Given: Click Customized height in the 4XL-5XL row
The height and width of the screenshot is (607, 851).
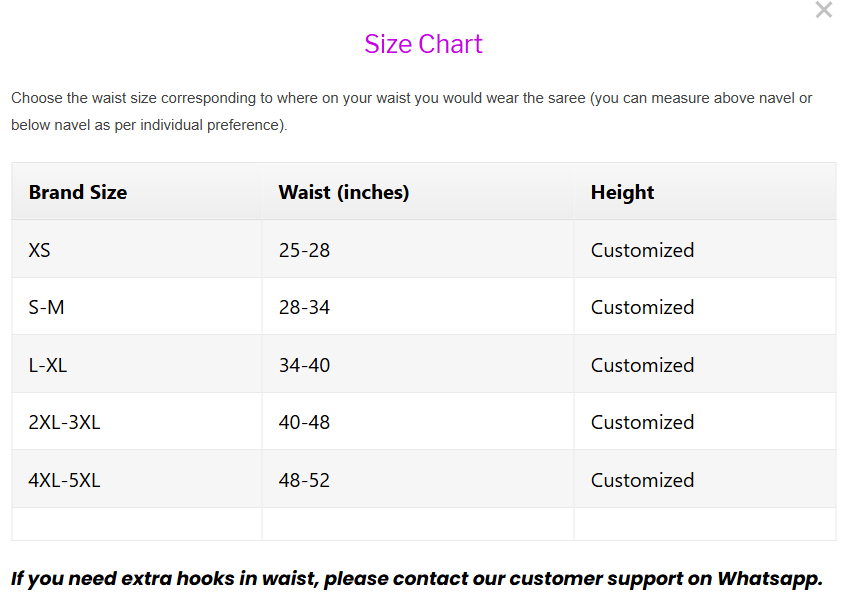Looking at the screenshot, I should pos(642,480).
